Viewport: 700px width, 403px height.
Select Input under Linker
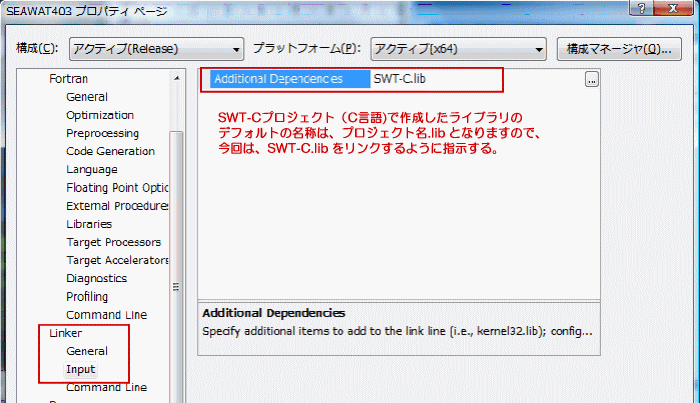(80, 370)
